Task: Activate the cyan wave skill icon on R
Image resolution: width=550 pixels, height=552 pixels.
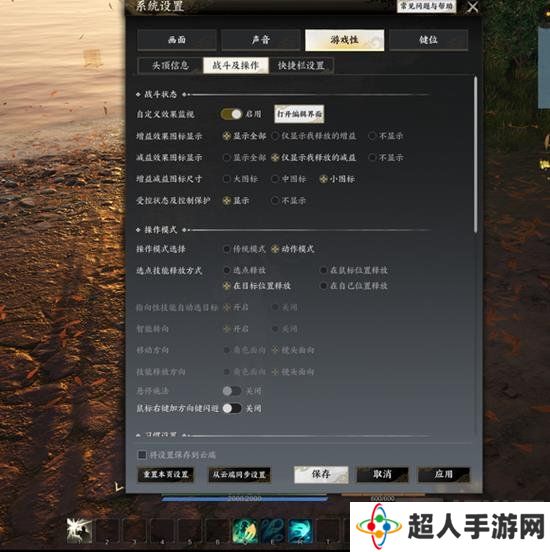Action: (x=300, y=531)
